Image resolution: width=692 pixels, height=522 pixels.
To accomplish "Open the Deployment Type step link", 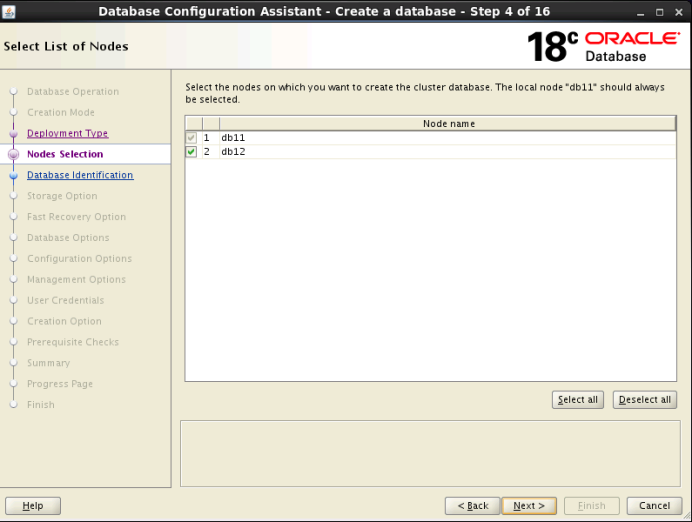I will tap(68, 133).
